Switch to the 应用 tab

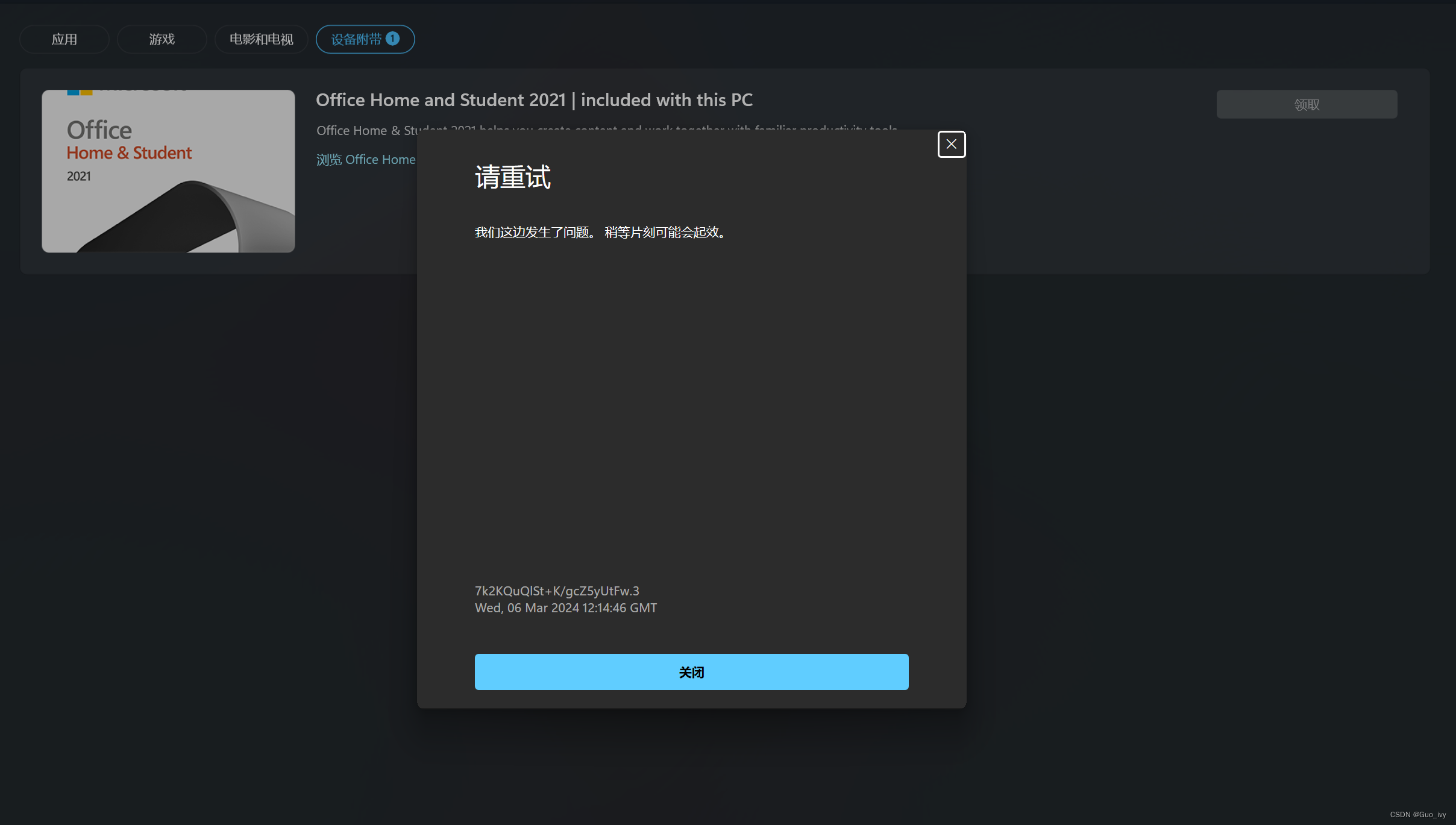pyautogui.click(x=64, y=39)
